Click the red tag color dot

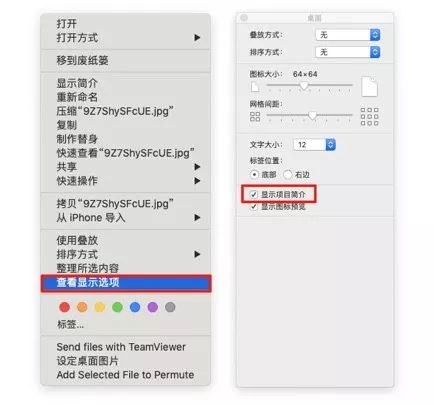(64, 307)
